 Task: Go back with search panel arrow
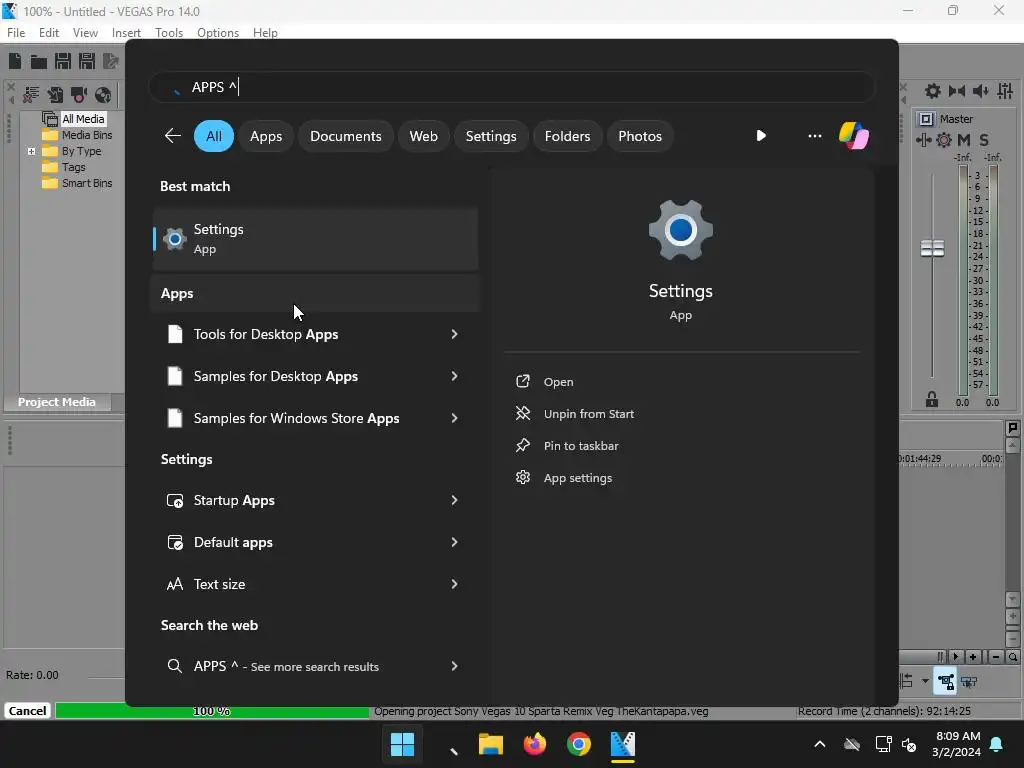[x=172, y=136]
